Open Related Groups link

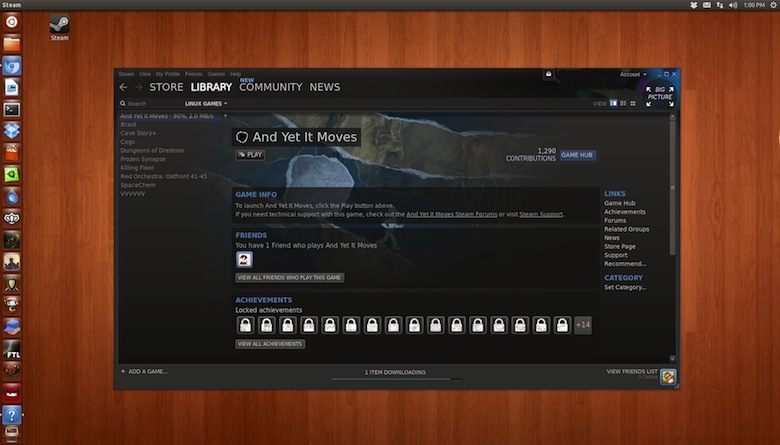pyautogui.click(x=627, y=229)
